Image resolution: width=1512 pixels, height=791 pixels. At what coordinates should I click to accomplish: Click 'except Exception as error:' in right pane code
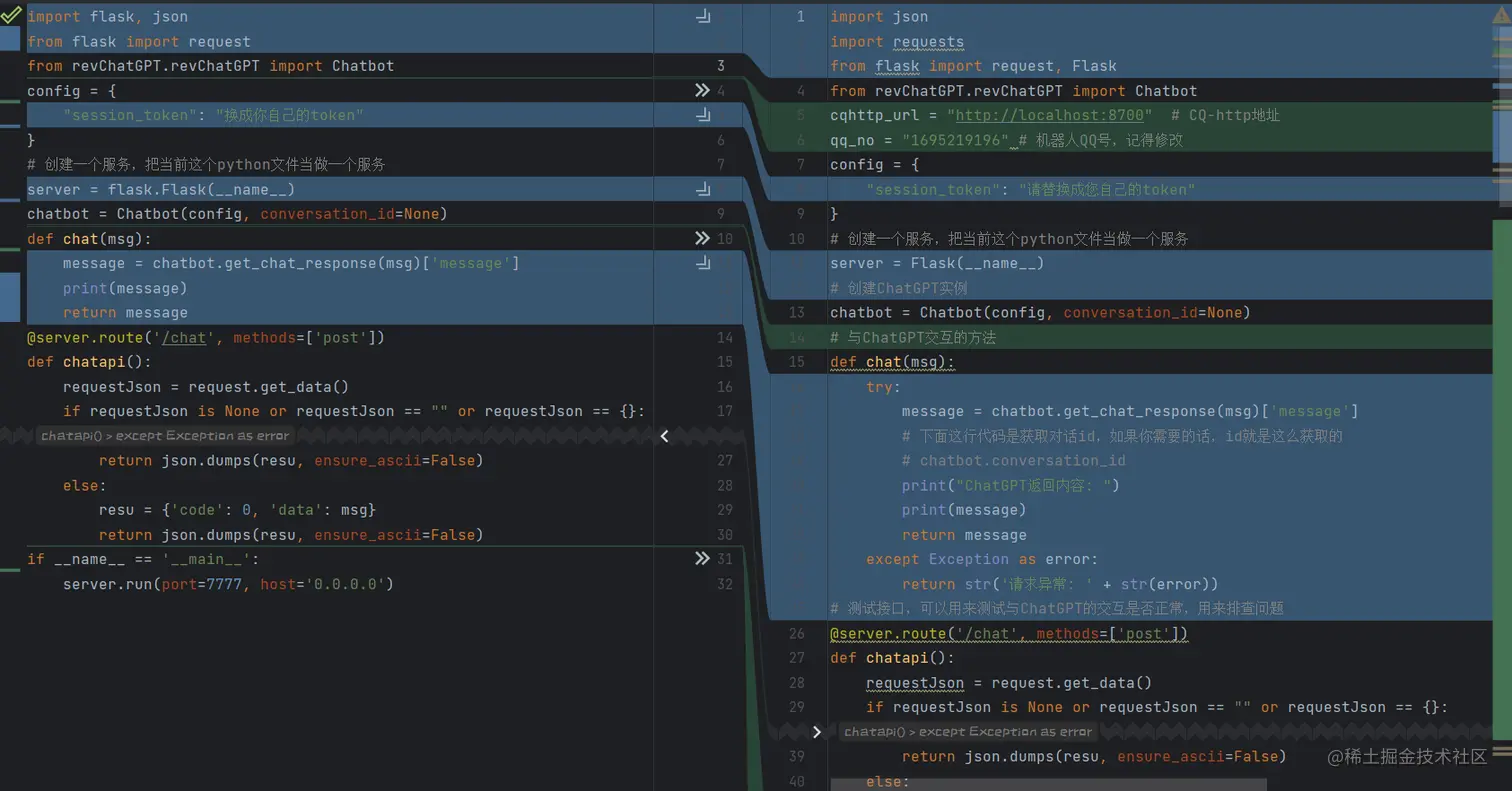coord(982,559)
